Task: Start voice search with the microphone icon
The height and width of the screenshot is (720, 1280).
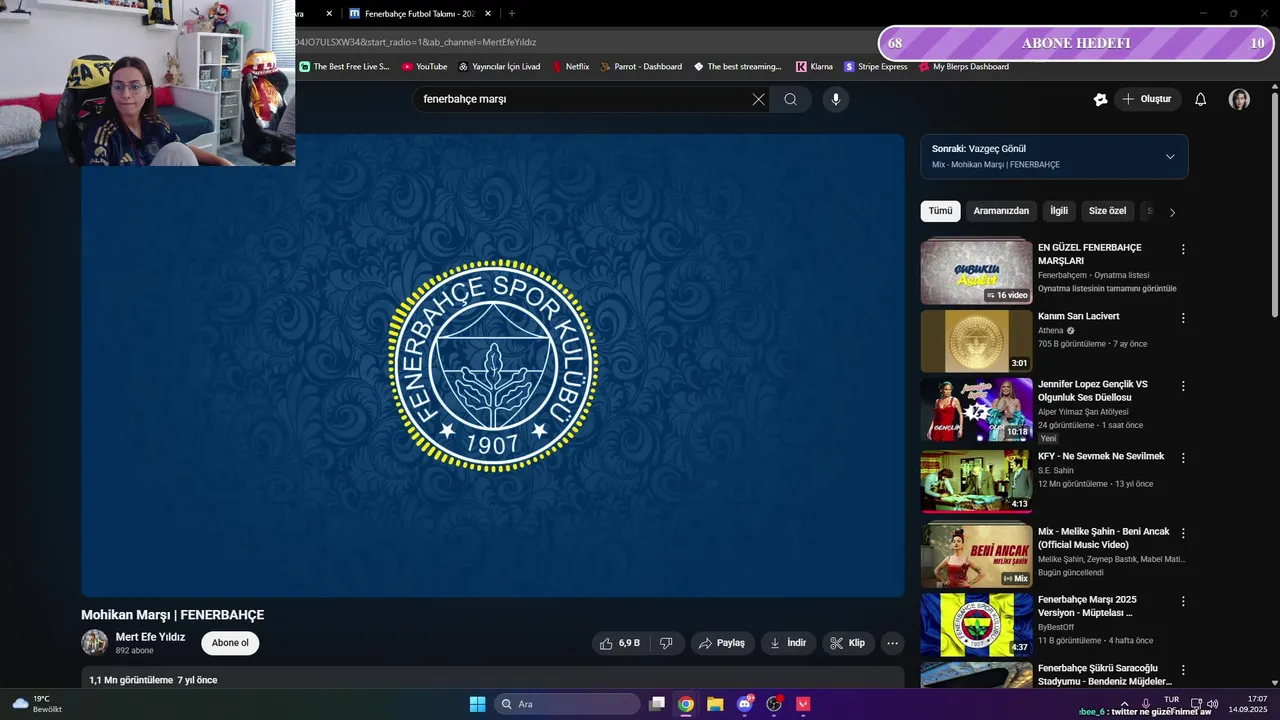Action: 836,99
